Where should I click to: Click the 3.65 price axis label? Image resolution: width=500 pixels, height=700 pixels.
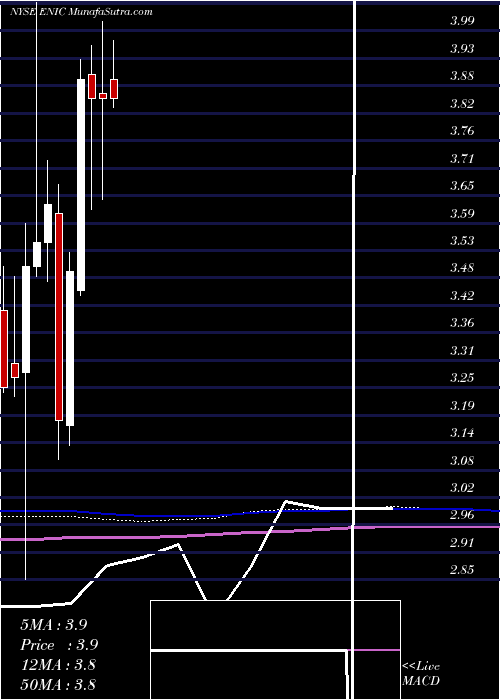click(462, 186)
